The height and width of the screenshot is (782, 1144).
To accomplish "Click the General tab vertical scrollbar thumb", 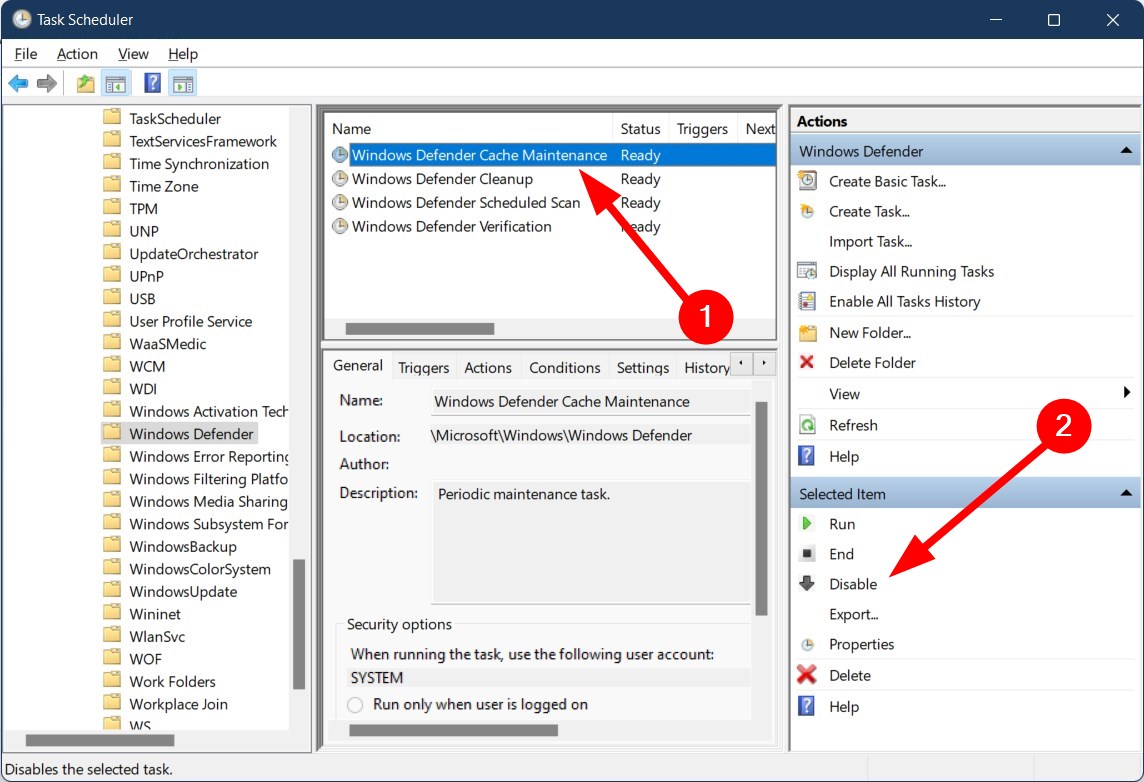I will pos(761,508).
